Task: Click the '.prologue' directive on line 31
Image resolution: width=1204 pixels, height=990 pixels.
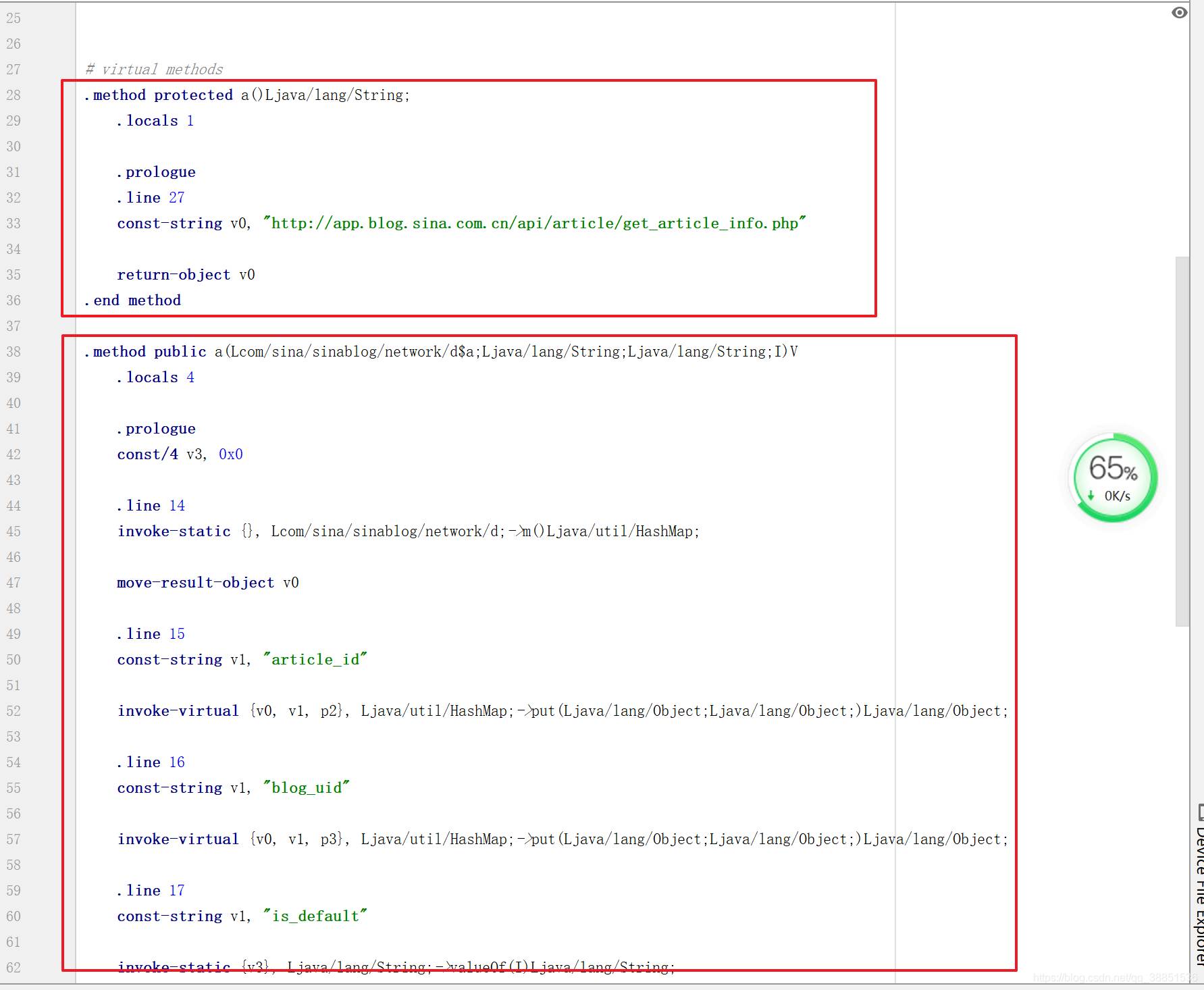Action: pos(156,172)
